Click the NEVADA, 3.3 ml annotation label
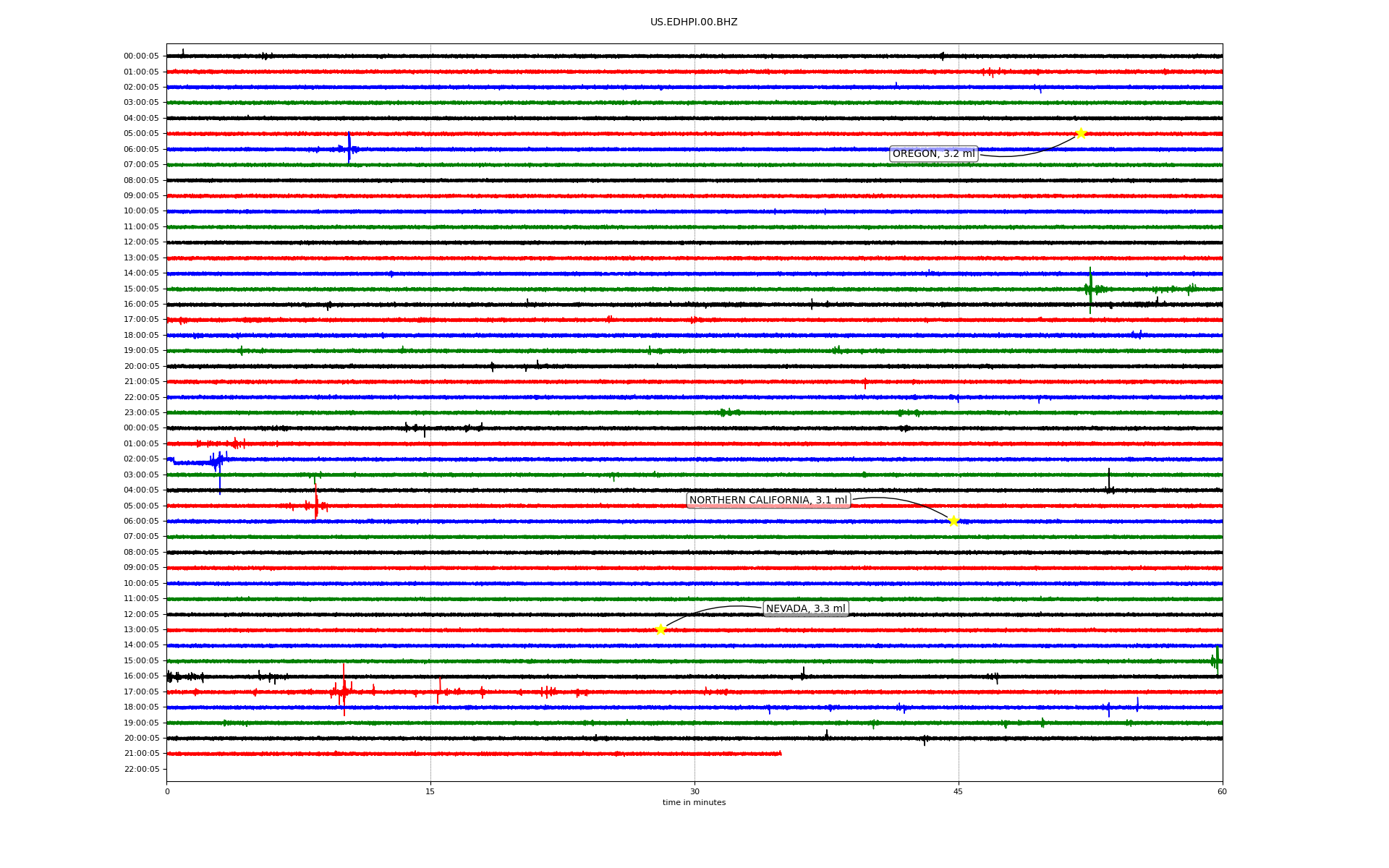Screen dimensions: 1389x868 [805, 609]
